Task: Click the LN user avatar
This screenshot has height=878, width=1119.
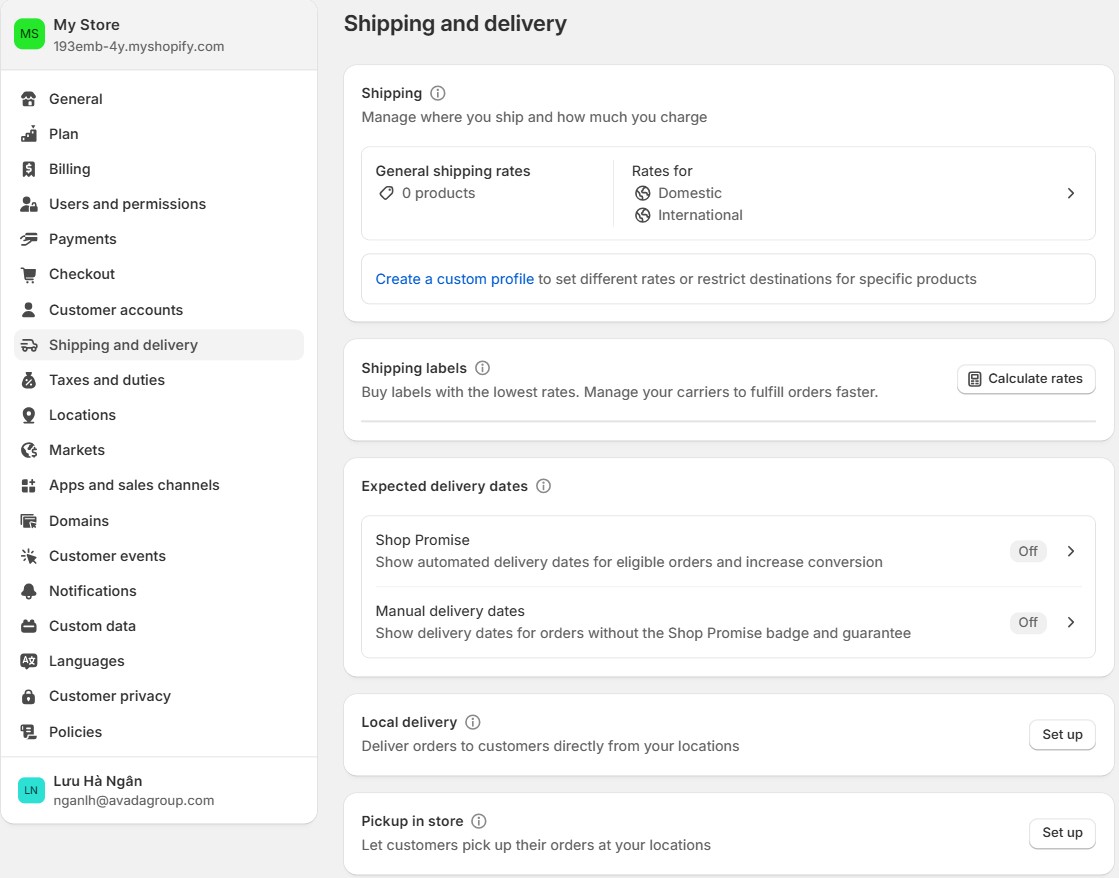Action: coord(31,790)
